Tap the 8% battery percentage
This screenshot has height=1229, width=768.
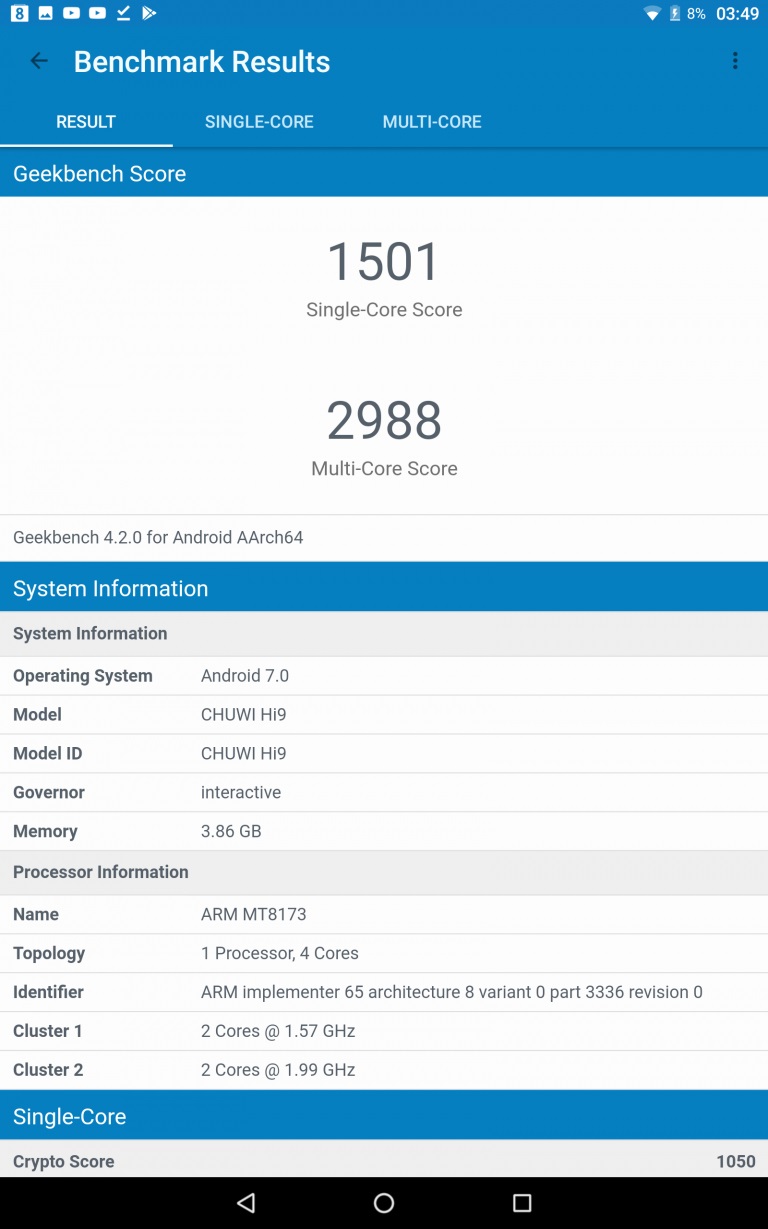pos(696,14)
